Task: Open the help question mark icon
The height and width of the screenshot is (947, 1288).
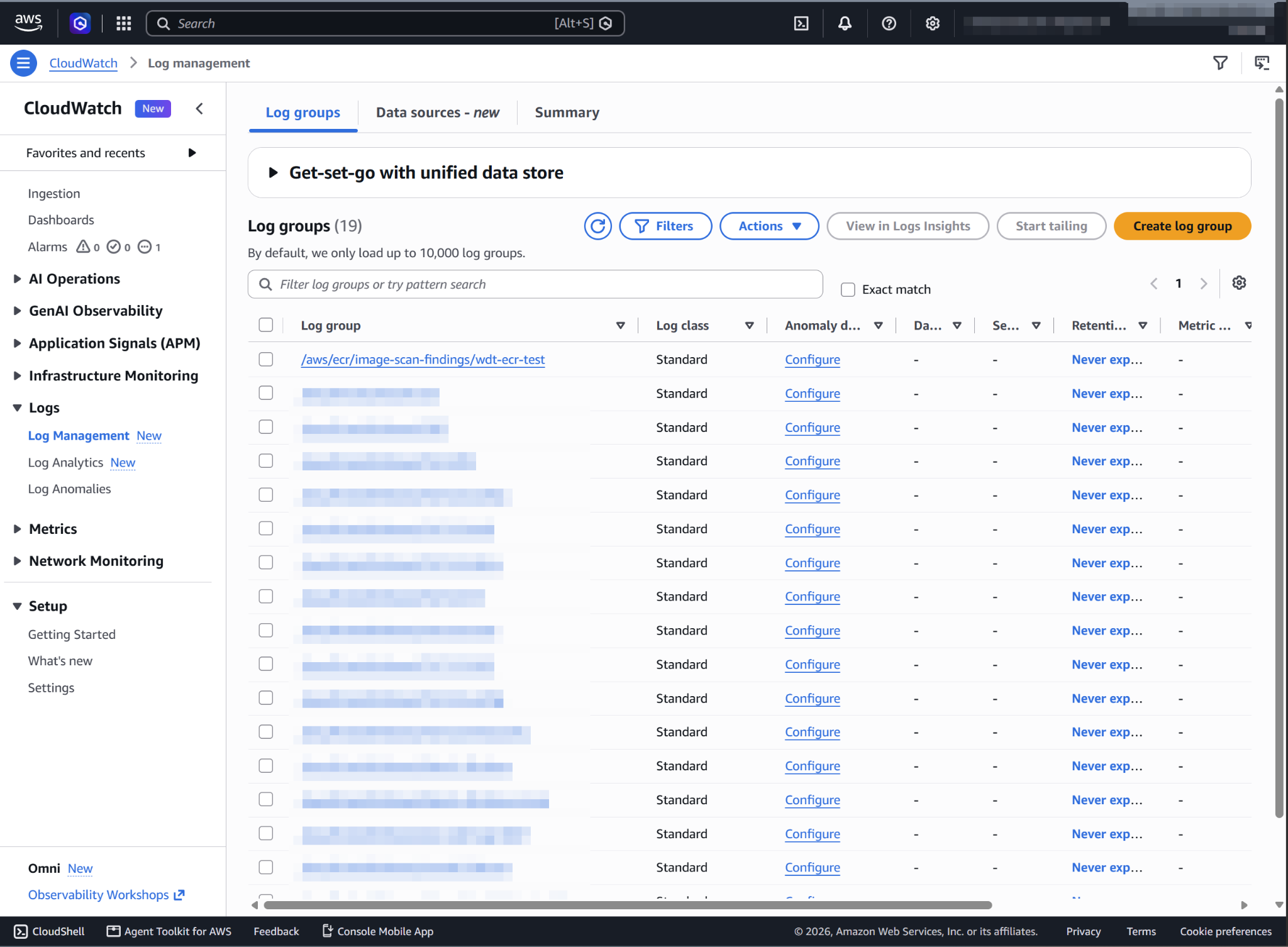Action: pyautogui.click(x=889, y=23)
